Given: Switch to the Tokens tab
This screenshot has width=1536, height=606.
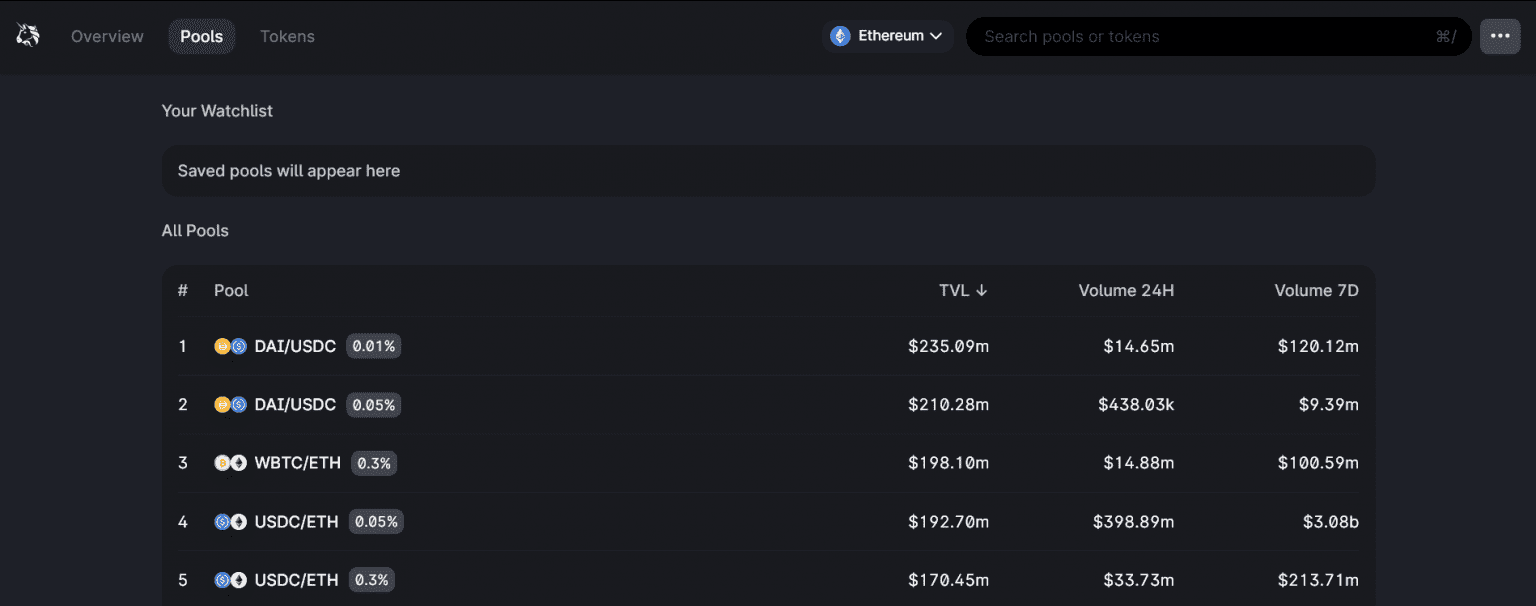Looking at the screenshot, I should [x=287, y=36].
